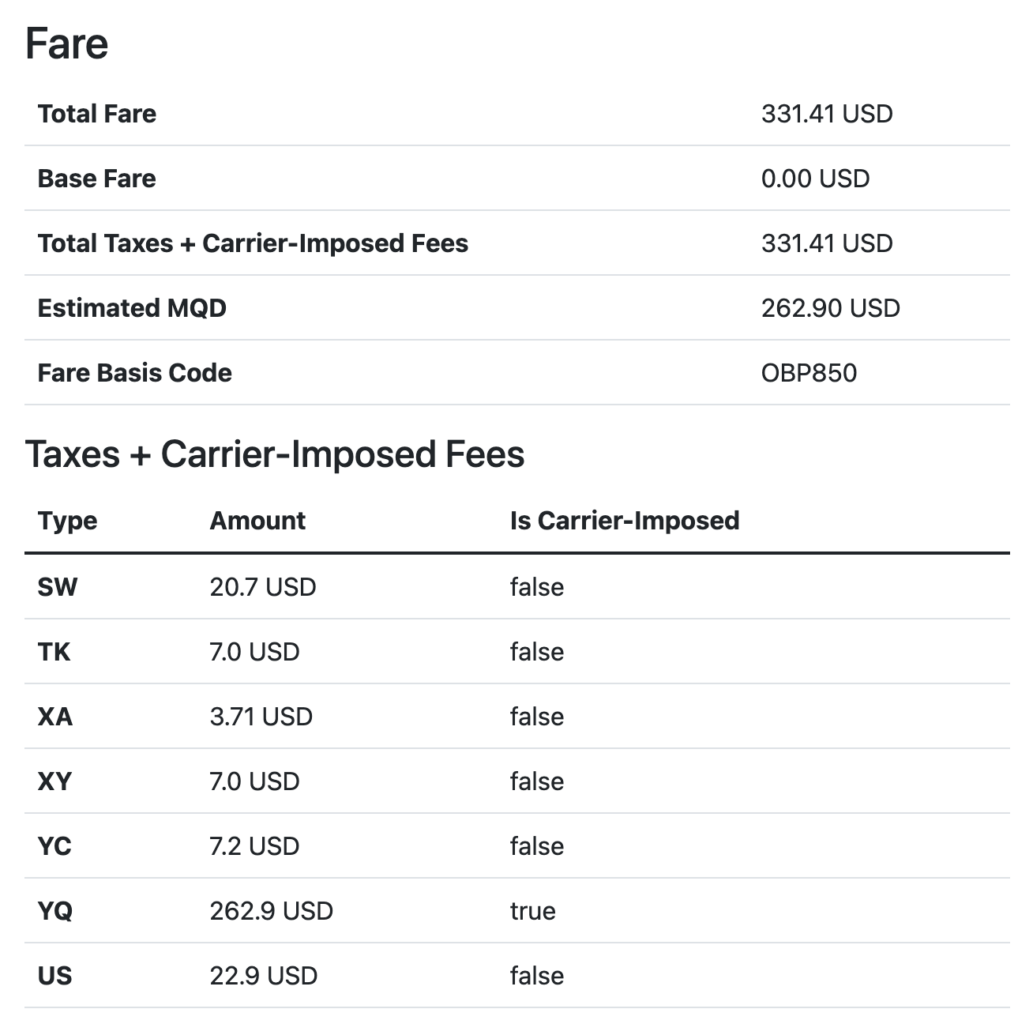Click the Amount column header

pyautogui.click(x=258, y=521)
